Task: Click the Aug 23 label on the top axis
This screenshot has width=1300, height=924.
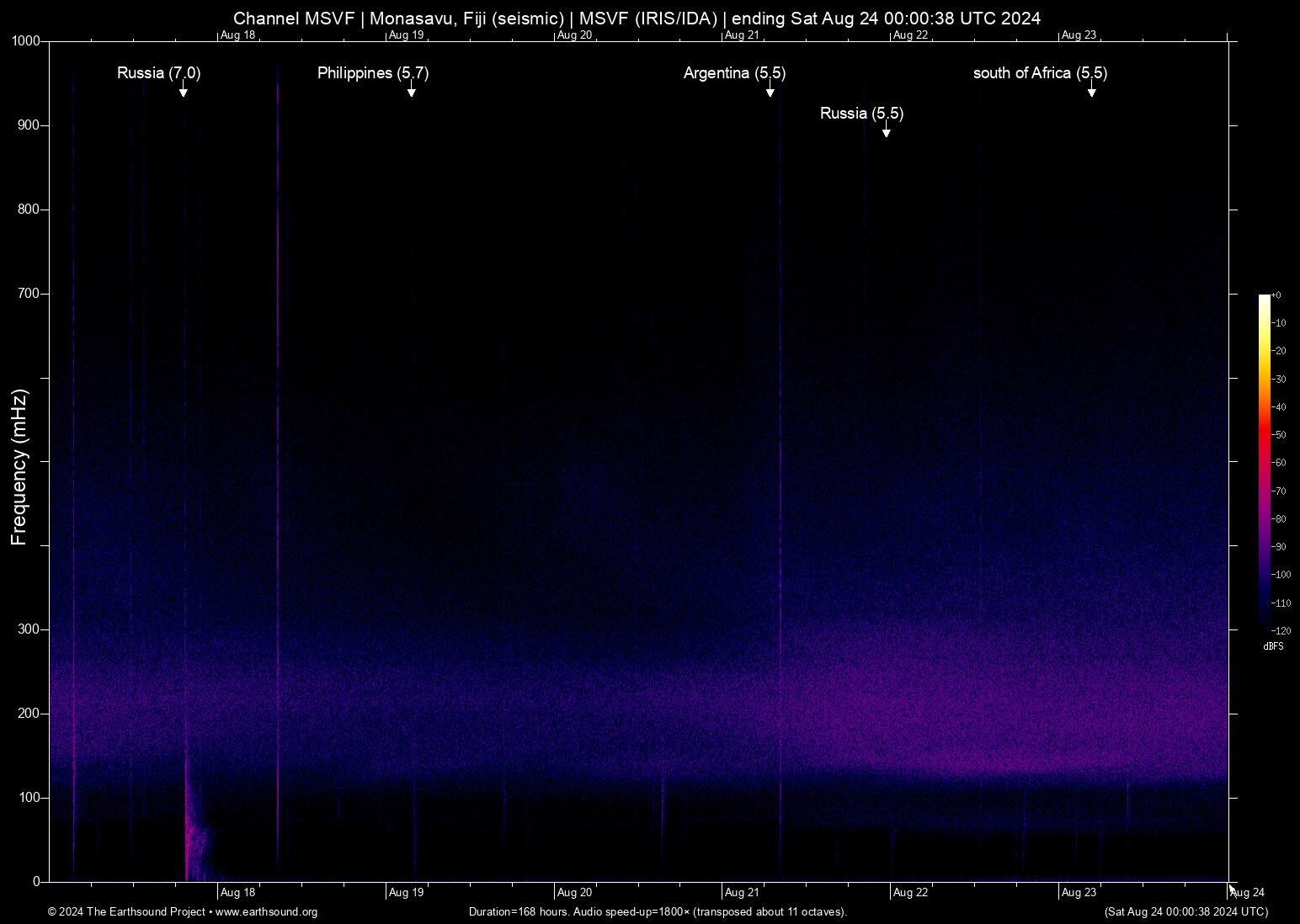Action: pyautogui.click(x=1079, y=35)
